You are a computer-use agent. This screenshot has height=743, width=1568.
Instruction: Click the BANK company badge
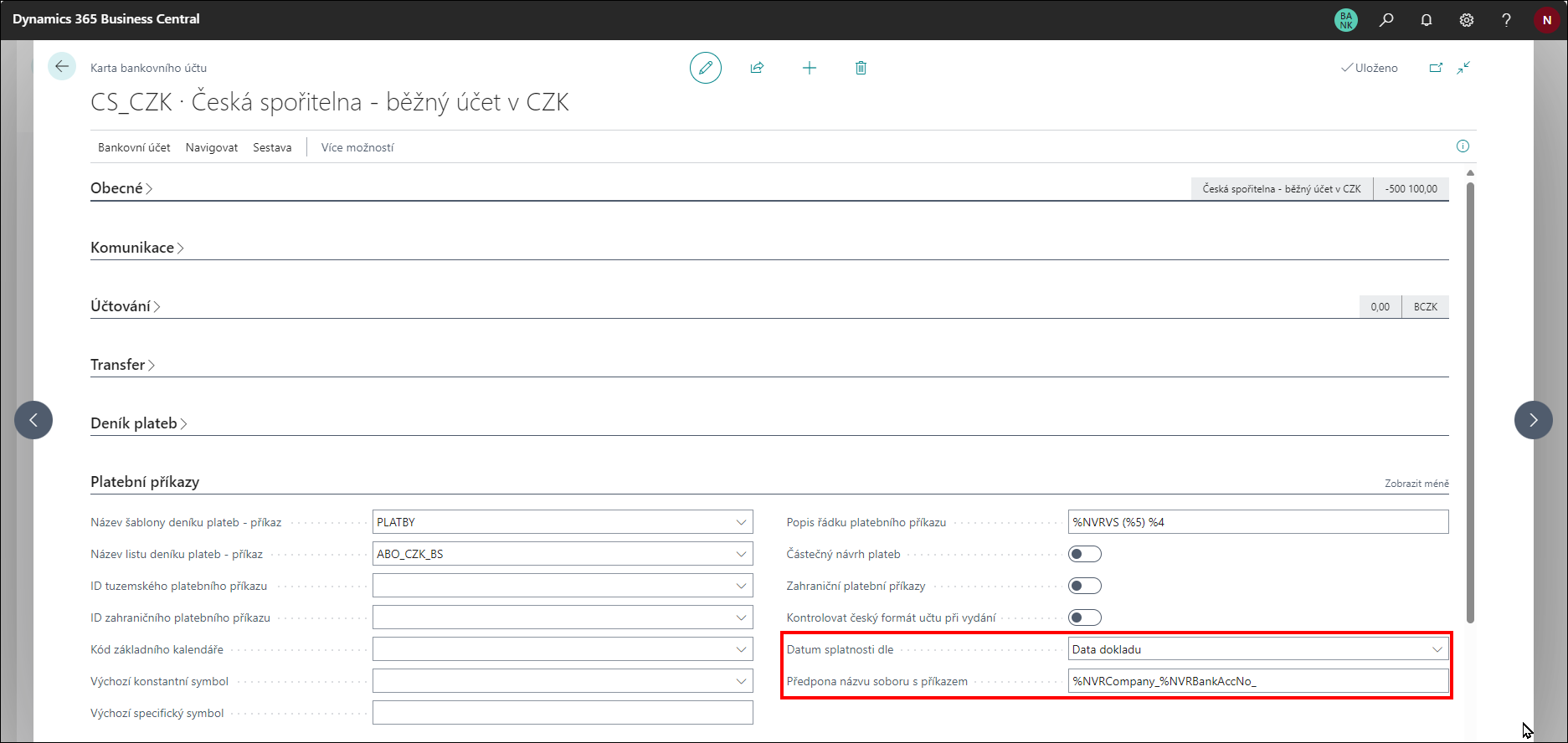(x=1346, y=20)
